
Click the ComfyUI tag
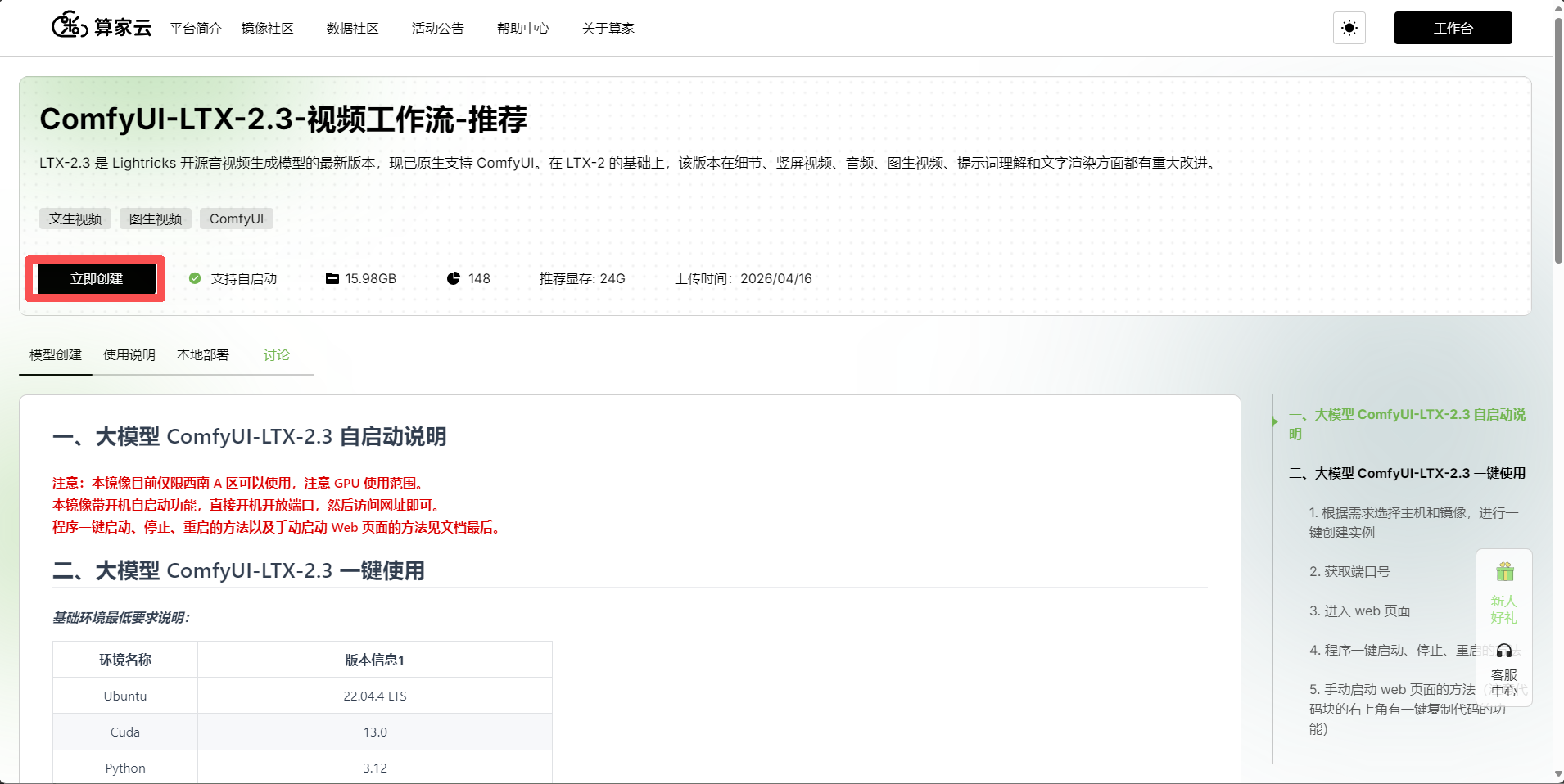[x=237, y=219]
